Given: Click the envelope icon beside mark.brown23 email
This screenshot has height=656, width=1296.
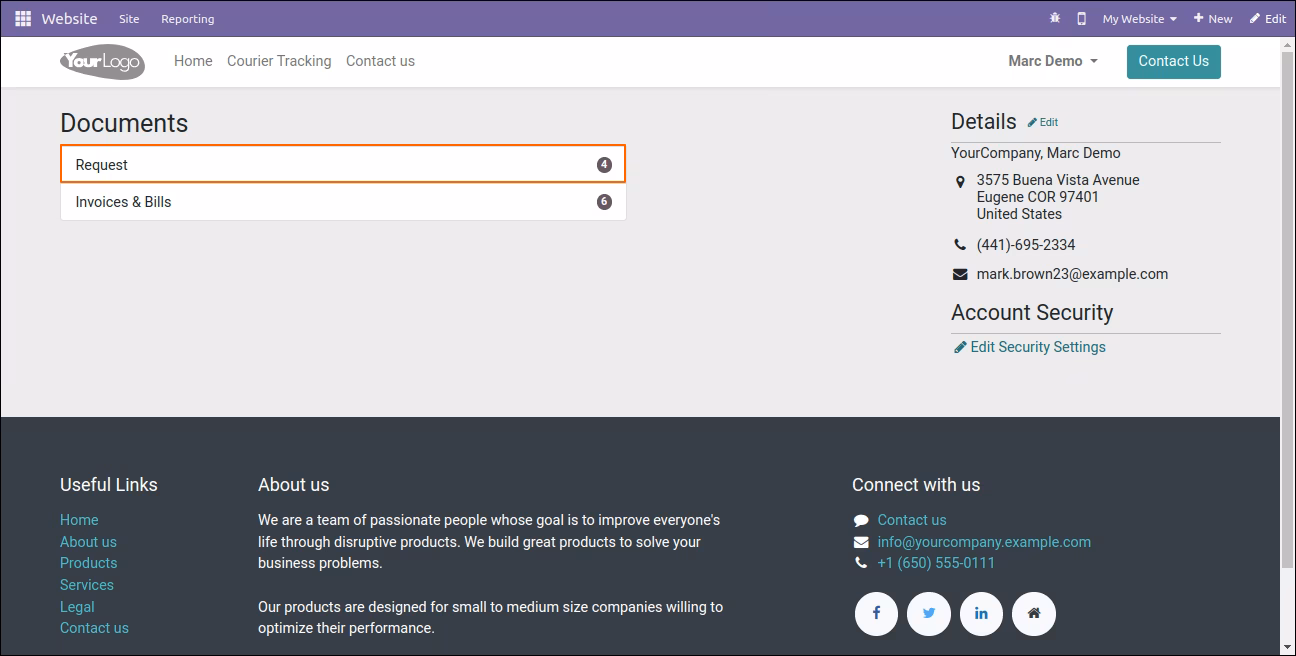Looking at the screenshot, I should [x=960, y=274].
